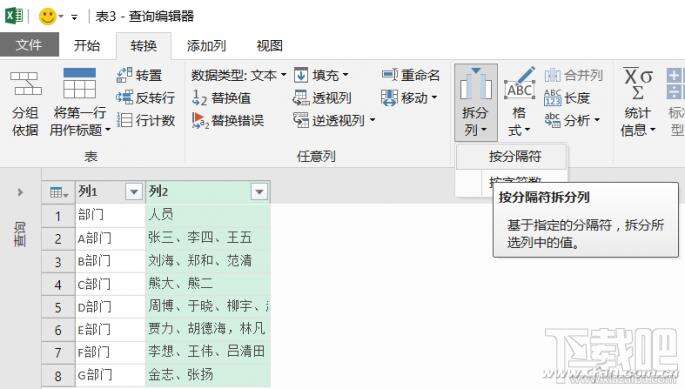
Task: Open the quick access toolbar customize arrow
Action: click(74, 17)
